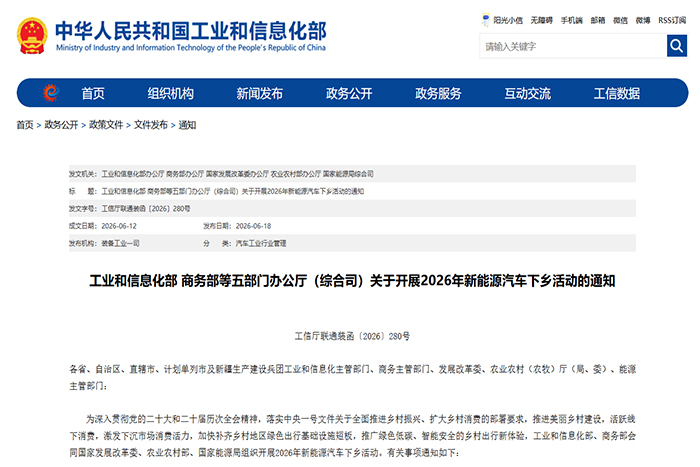Click into the 请输入关键字 search field
The image size is (700, 467).
[573, 46]
